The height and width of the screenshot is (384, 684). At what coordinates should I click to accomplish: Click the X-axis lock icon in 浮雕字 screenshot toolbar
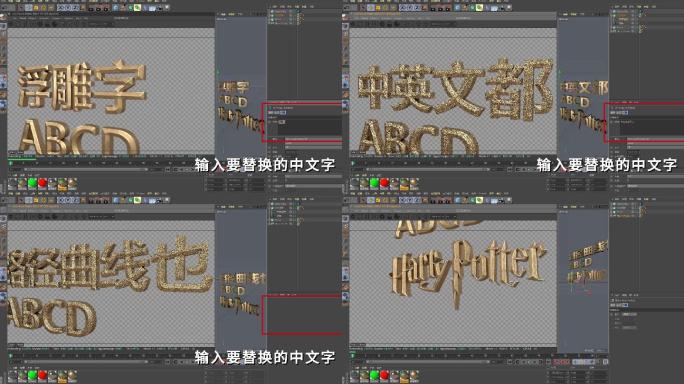(61, 8)
